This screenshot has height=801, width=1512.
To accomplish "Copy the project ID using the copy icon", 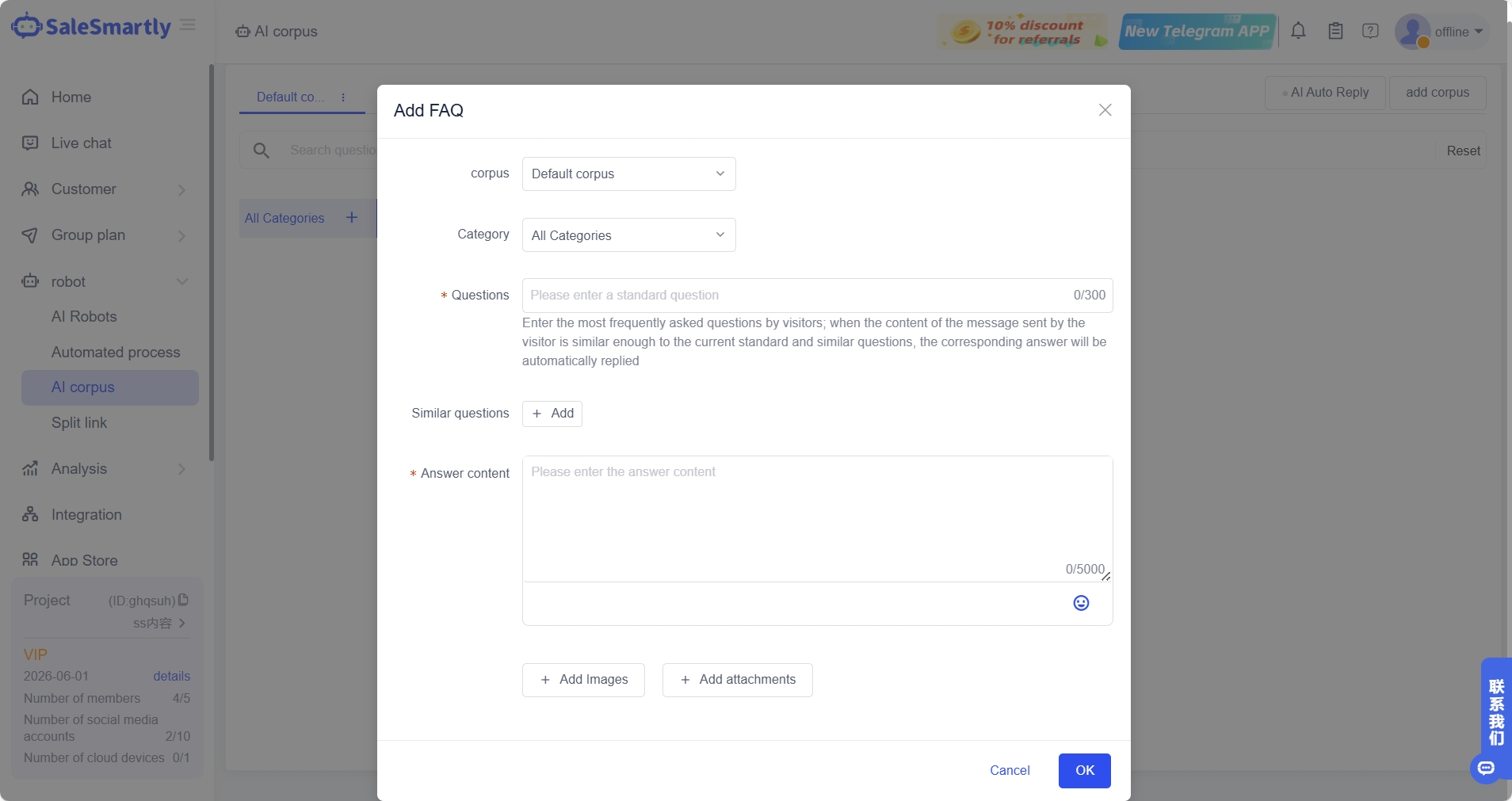I will pos(184,600).
